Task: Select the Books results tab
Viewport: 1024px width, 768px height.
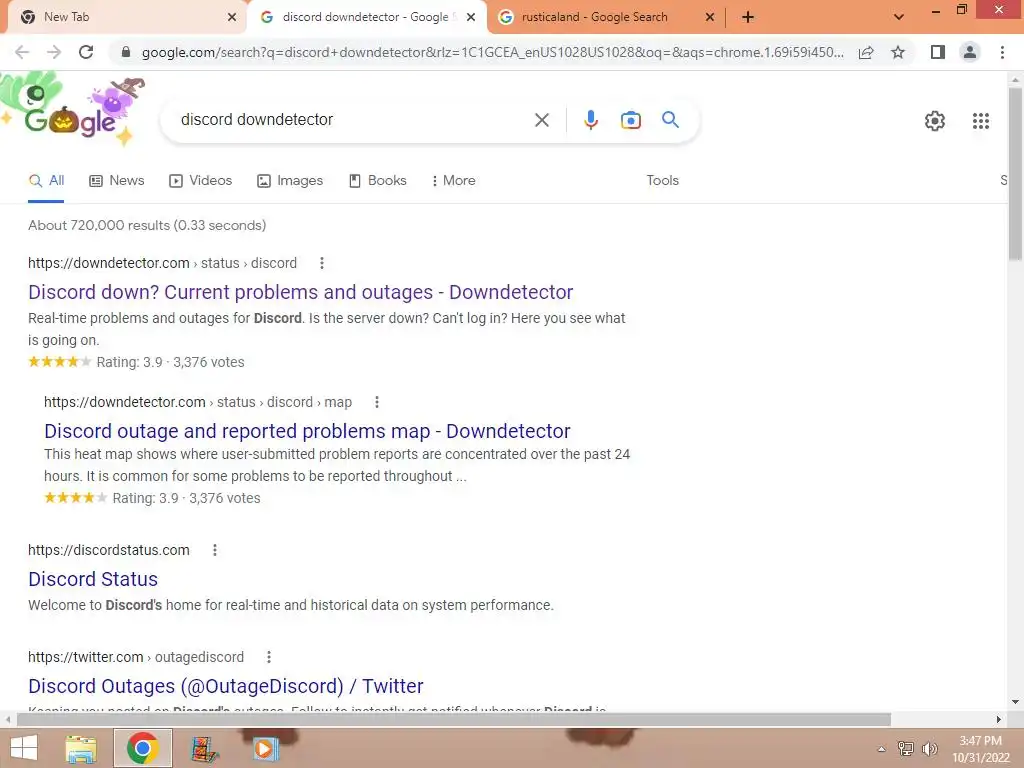Action: pos(377,181)
